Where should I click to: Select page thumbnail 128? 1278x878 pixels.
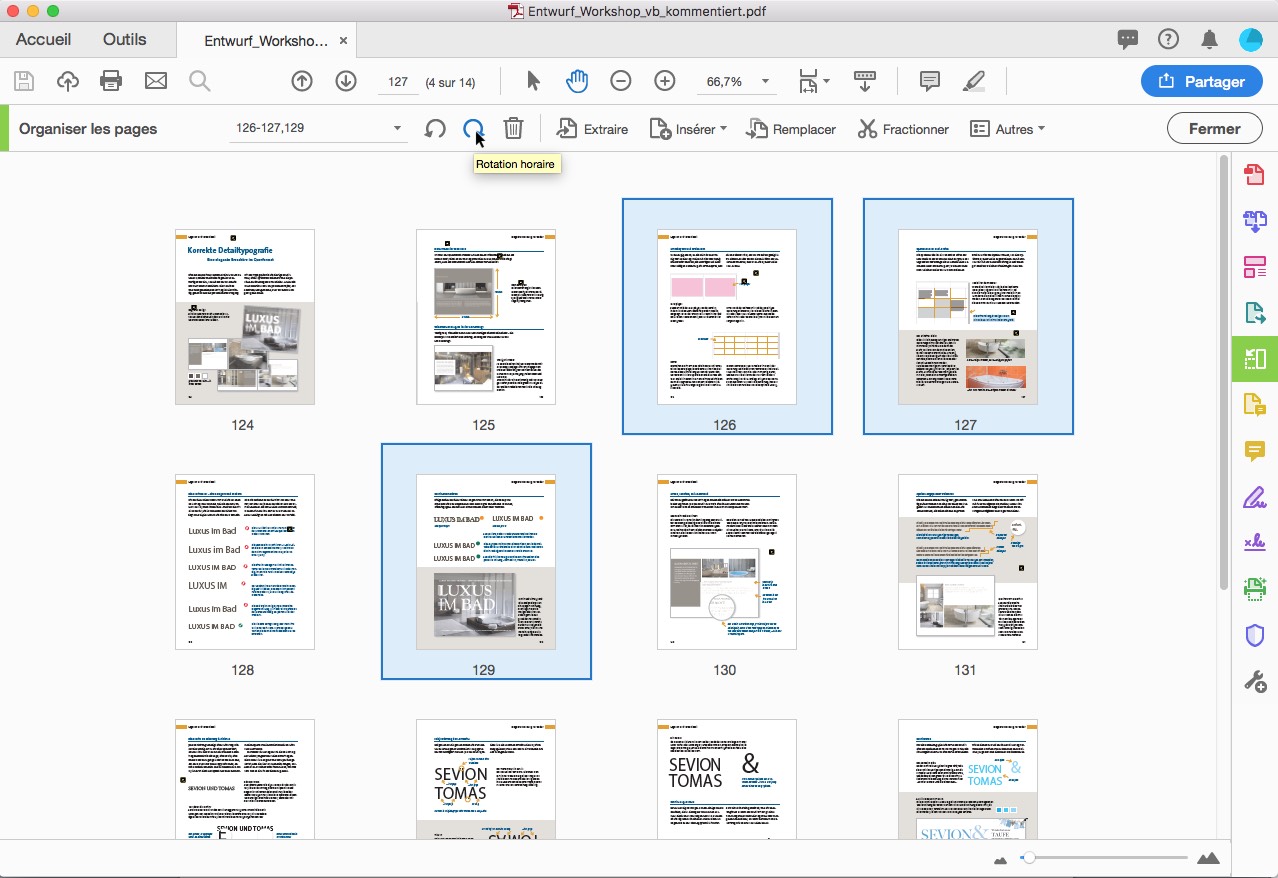coord(245,562)
